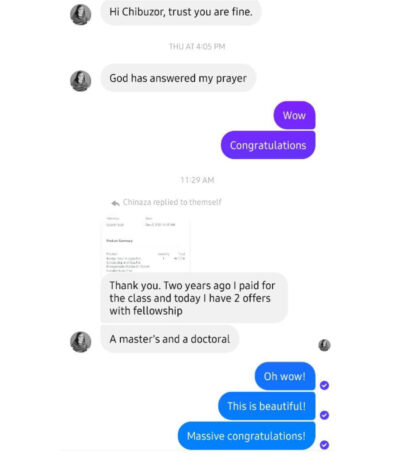The height and width of the screenshot is (455, 413).
Task: Select the blue "This is beautiful!" bubble
Action: [x=267, y=406]
